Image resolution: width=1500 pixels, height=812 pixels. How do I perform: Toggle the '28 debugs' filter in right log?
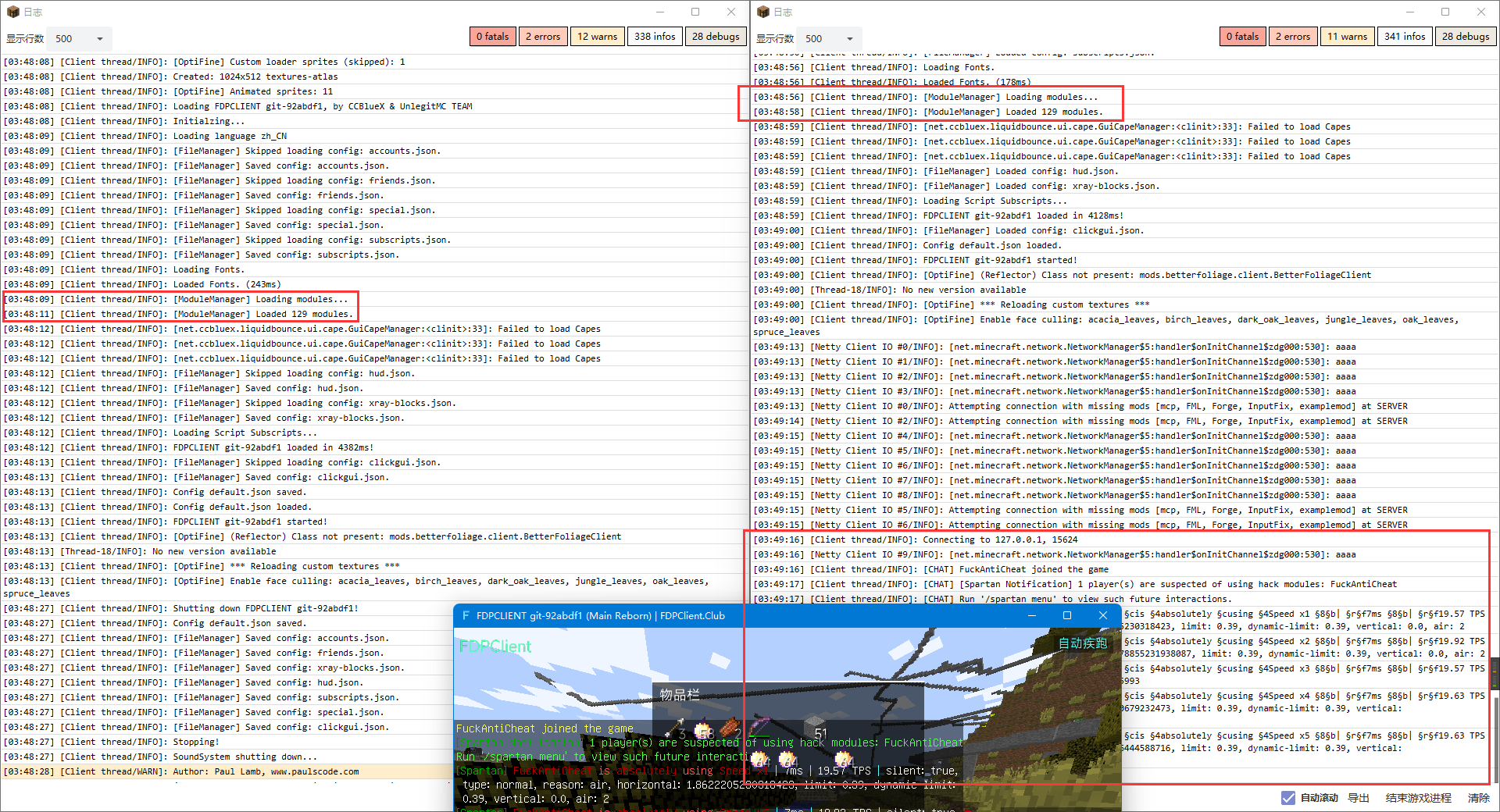tap(1466, 36)
